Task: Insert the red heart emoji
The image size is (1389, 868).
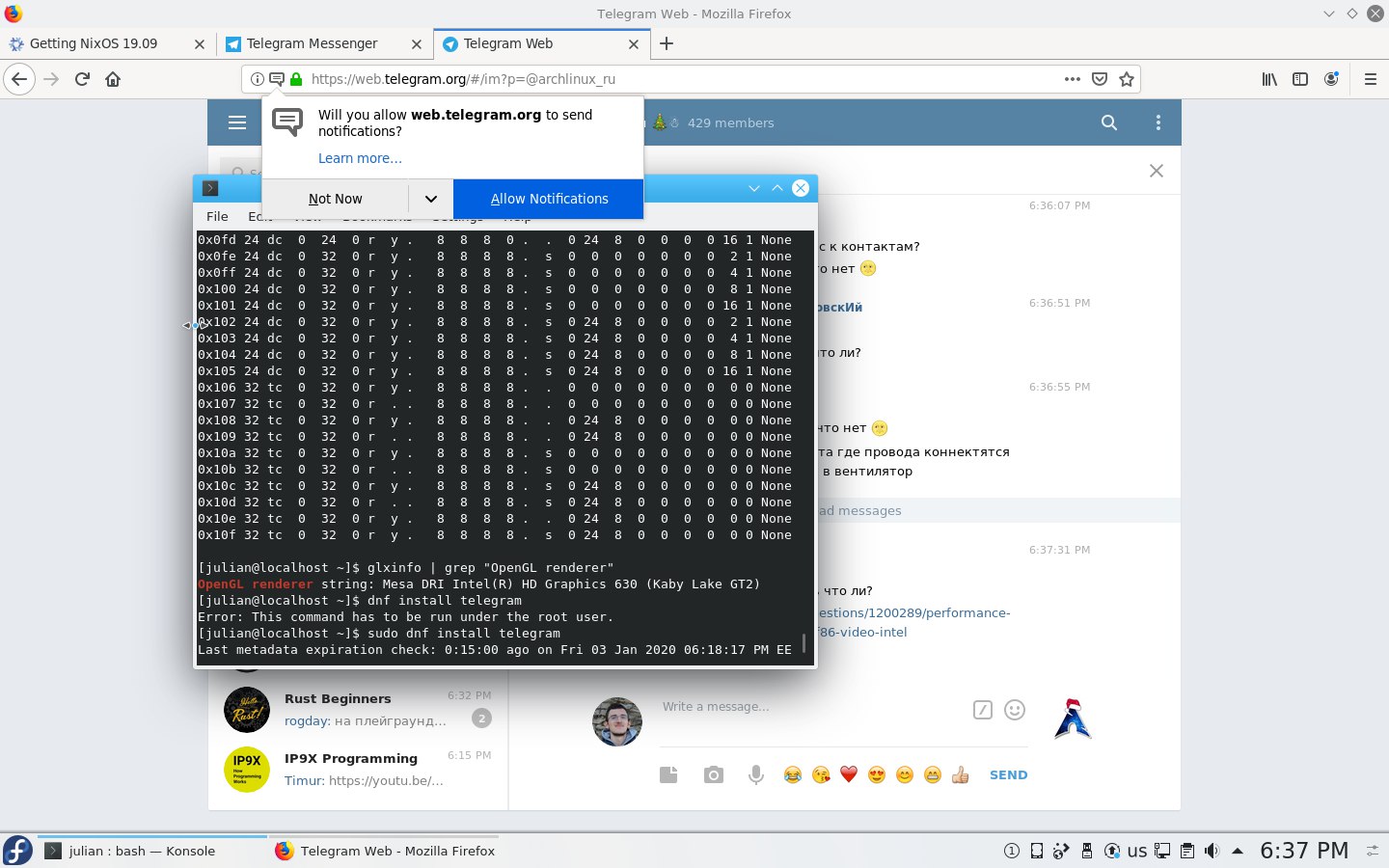Action: tap(849, 774)
